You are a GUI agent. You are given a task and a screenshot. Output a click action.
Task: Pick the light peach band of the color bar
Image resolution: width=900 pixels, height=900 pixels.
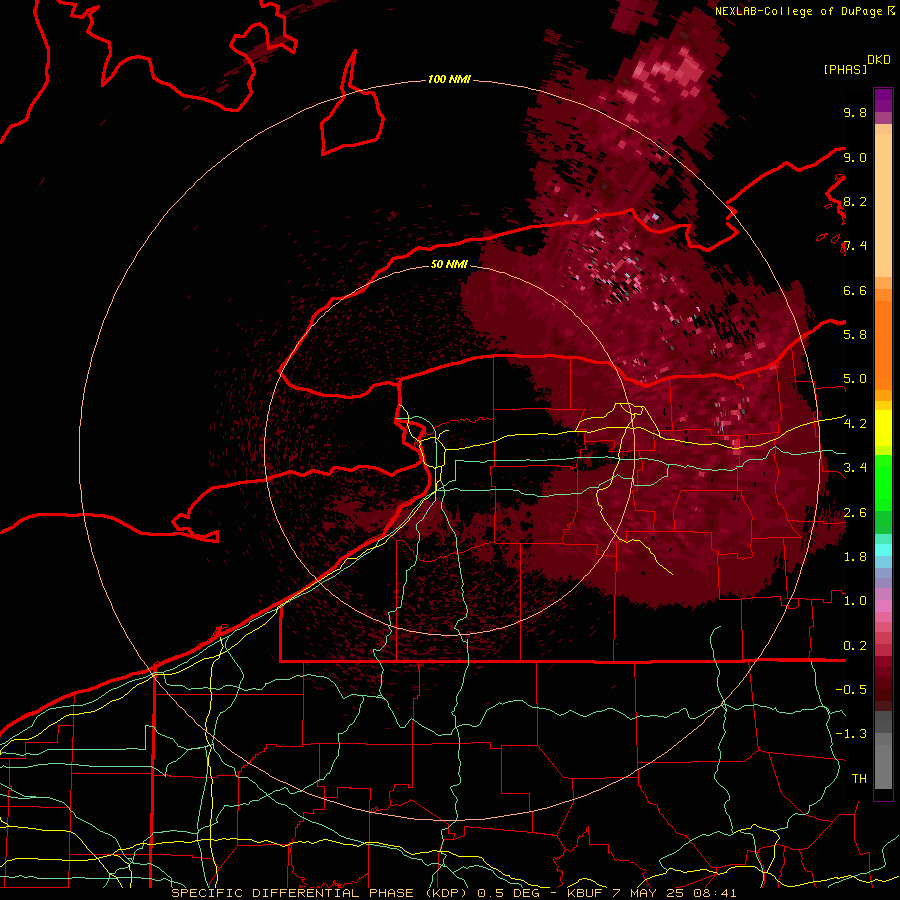[883, 205]
